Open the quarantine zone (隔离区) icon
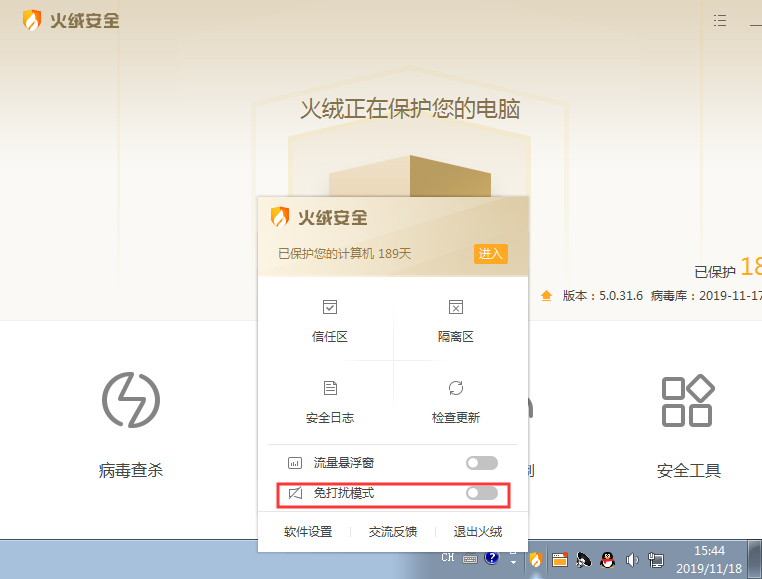 tap(456, 307)
